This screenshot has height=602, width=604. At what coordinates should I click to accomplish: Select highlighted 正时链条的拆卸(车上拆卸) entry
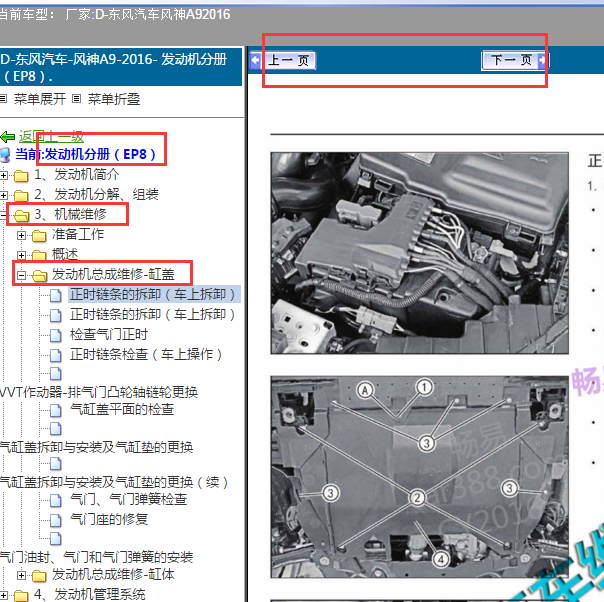[x=154, y=294]
